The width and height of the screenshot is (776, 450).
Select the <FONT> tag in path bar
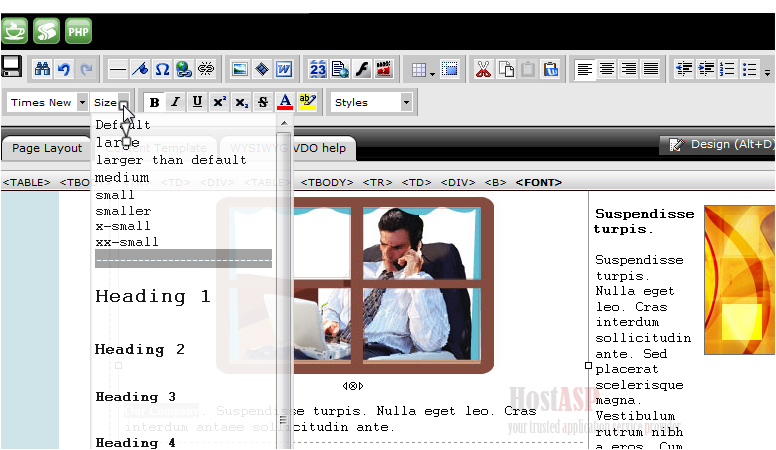[538, 183]
